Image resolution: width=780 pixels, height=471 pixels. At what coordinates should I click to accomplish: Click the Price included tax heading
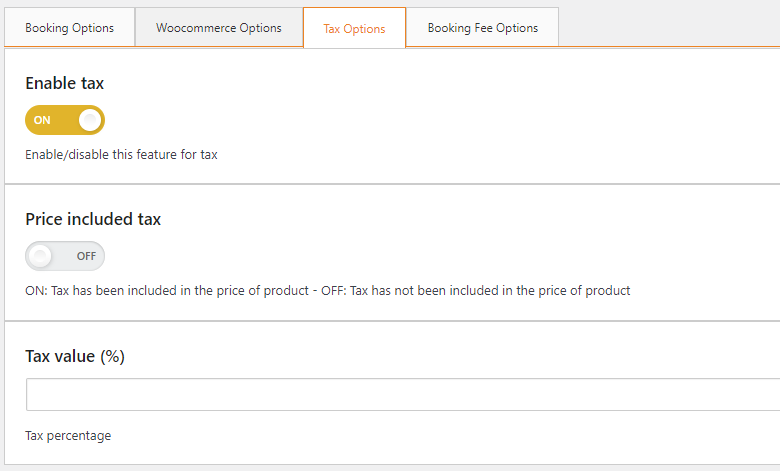[93, 219]
